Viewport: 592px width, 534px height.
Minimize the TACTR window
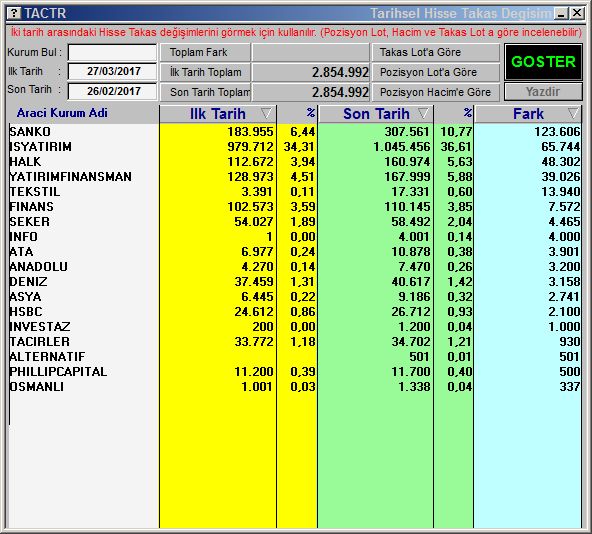coord(561,14)
